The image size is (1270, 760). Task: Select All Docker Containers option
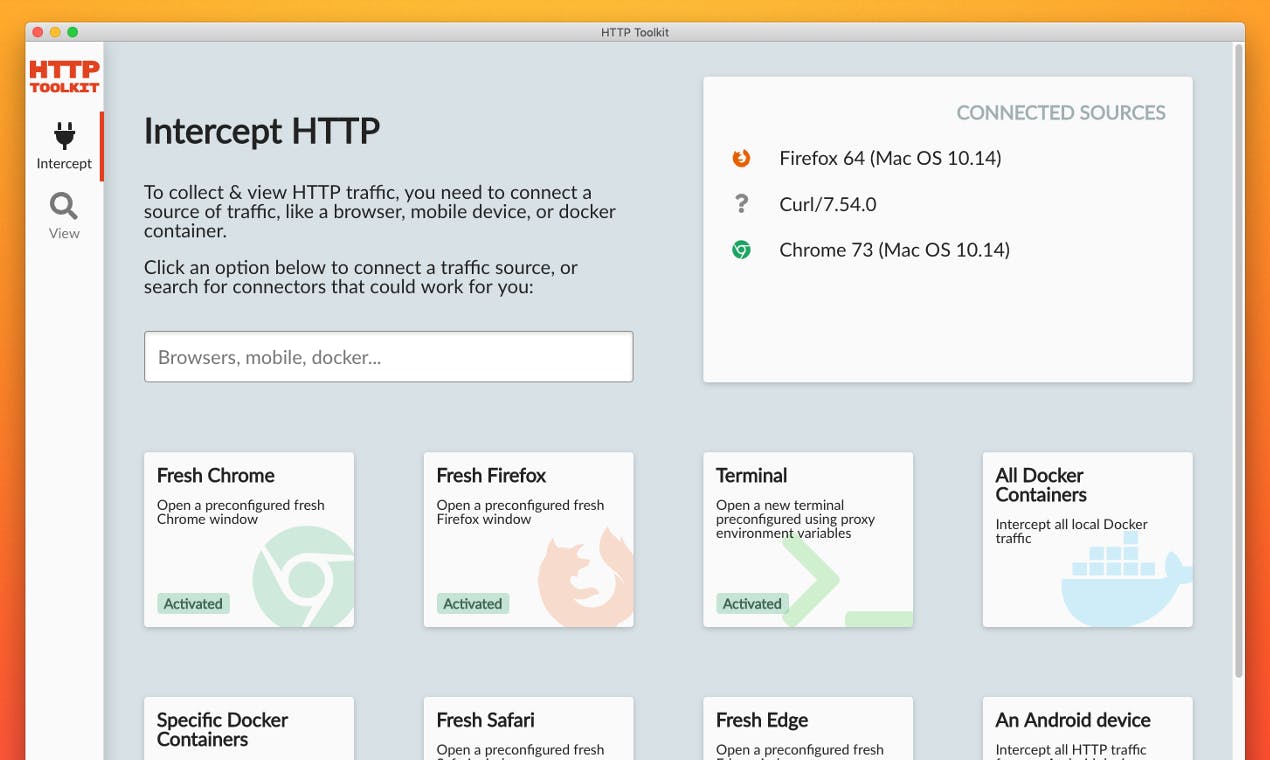tap(1088, 540)
